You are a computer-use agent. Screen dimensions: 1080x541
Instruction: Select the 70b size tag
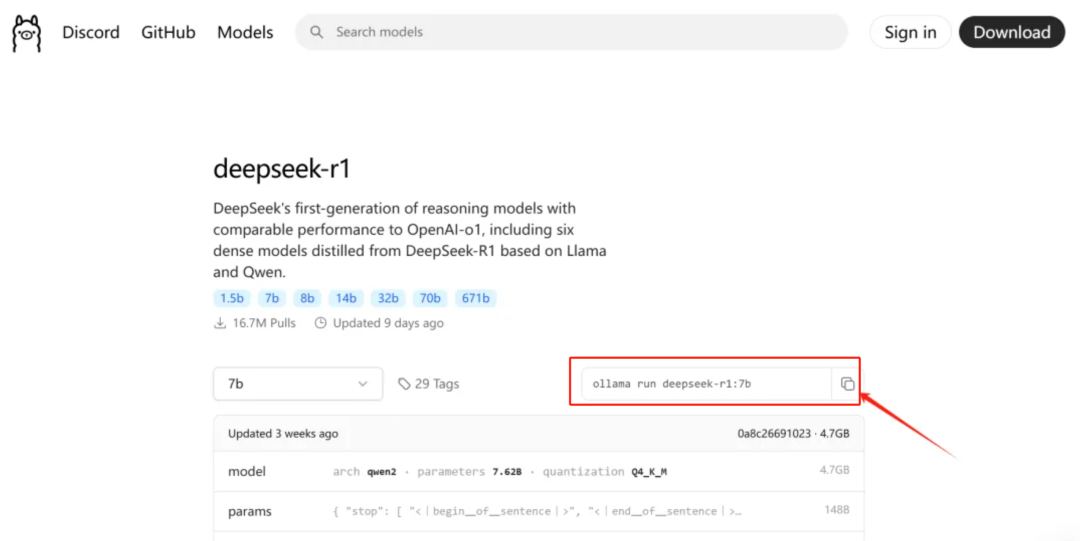pos(430,298)
